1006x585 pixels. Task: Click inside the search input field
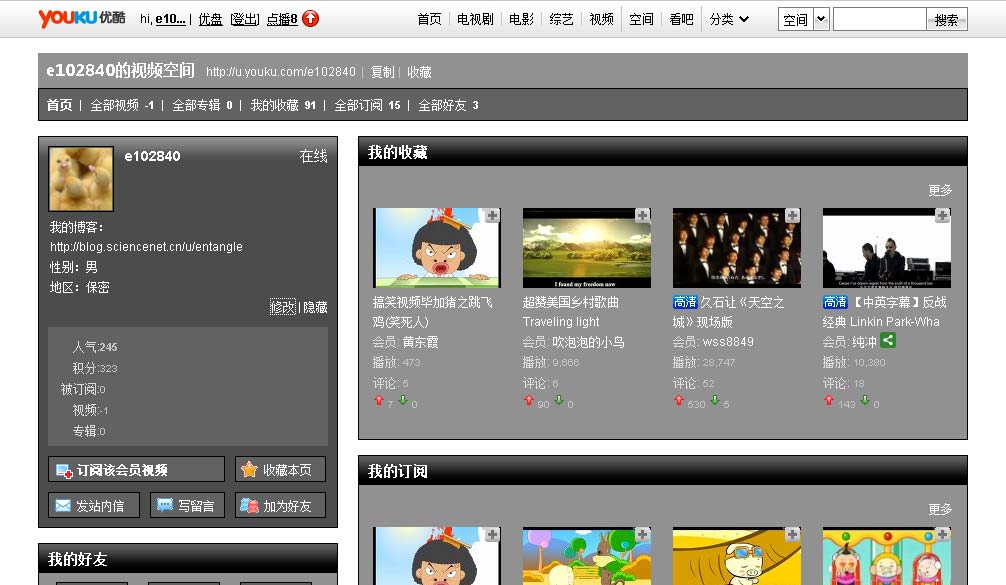(880, 18)
